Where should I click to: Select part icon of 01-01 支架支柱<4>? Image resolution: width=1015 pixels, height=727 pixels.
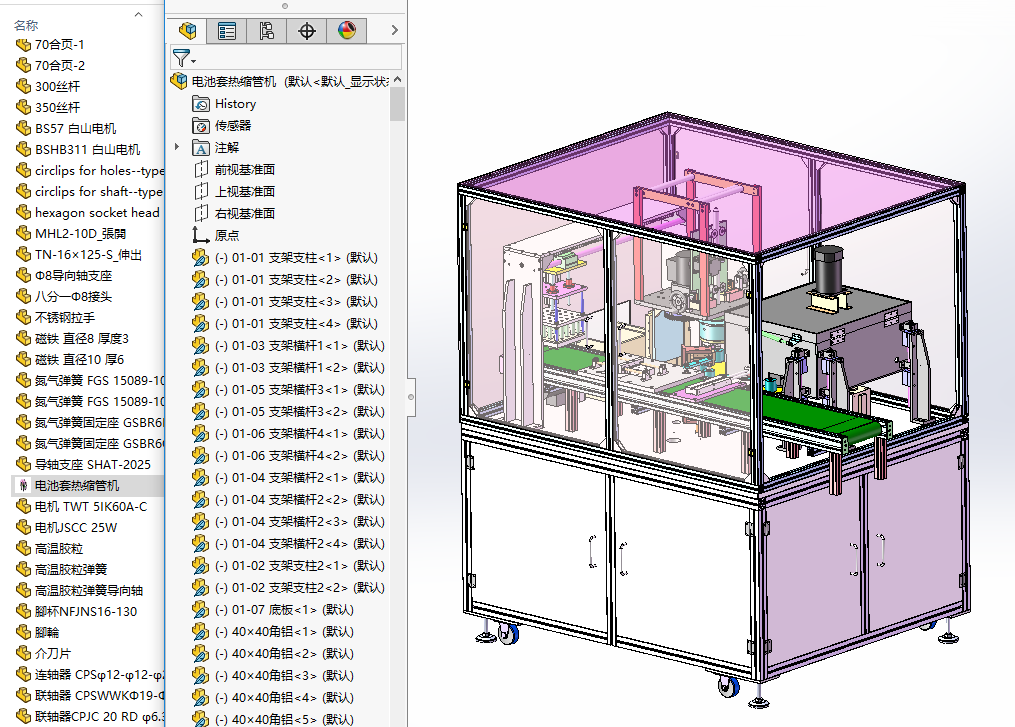[201, 324]
